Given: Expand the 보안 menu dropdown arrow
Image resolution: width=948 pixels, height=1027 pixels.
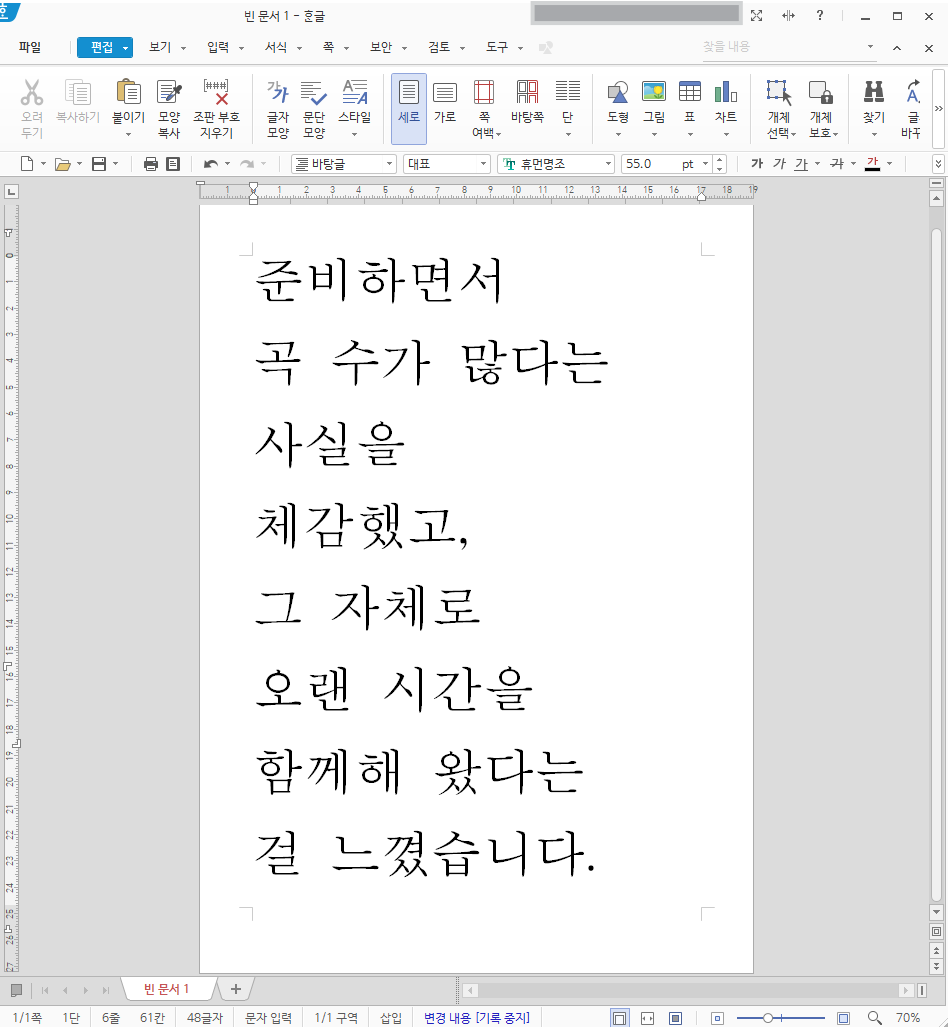Looking at the screenshot, I should (x=402, y=47).
